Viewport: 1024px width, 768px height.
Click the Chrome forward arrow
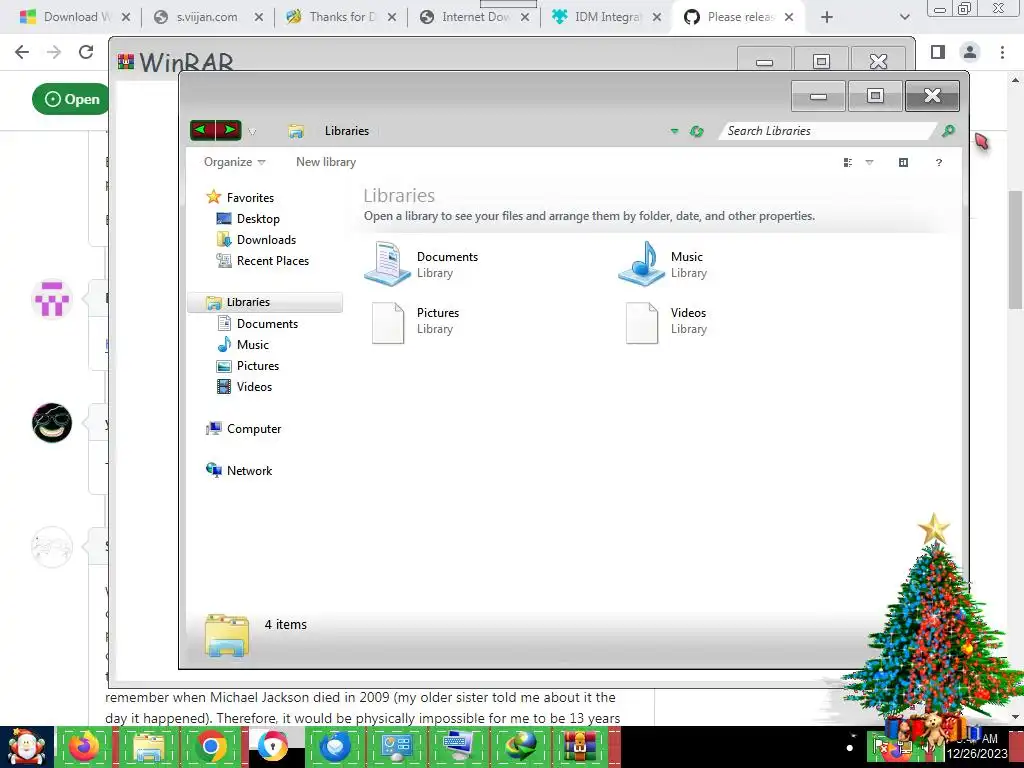(x=54, y=52)
